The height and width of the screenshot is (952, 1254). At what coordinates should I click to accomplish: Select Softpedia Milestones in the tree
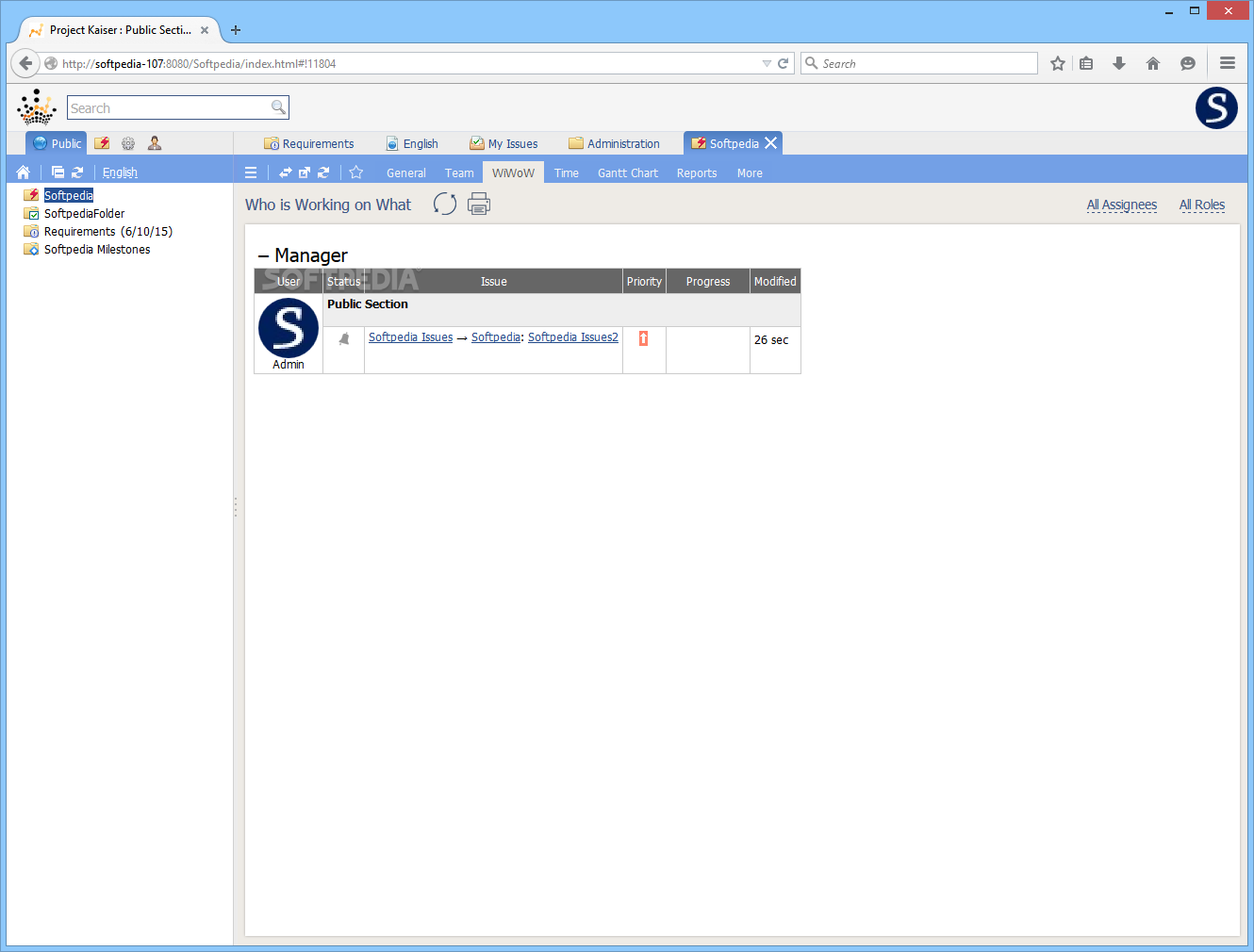(x=97, y=249)
